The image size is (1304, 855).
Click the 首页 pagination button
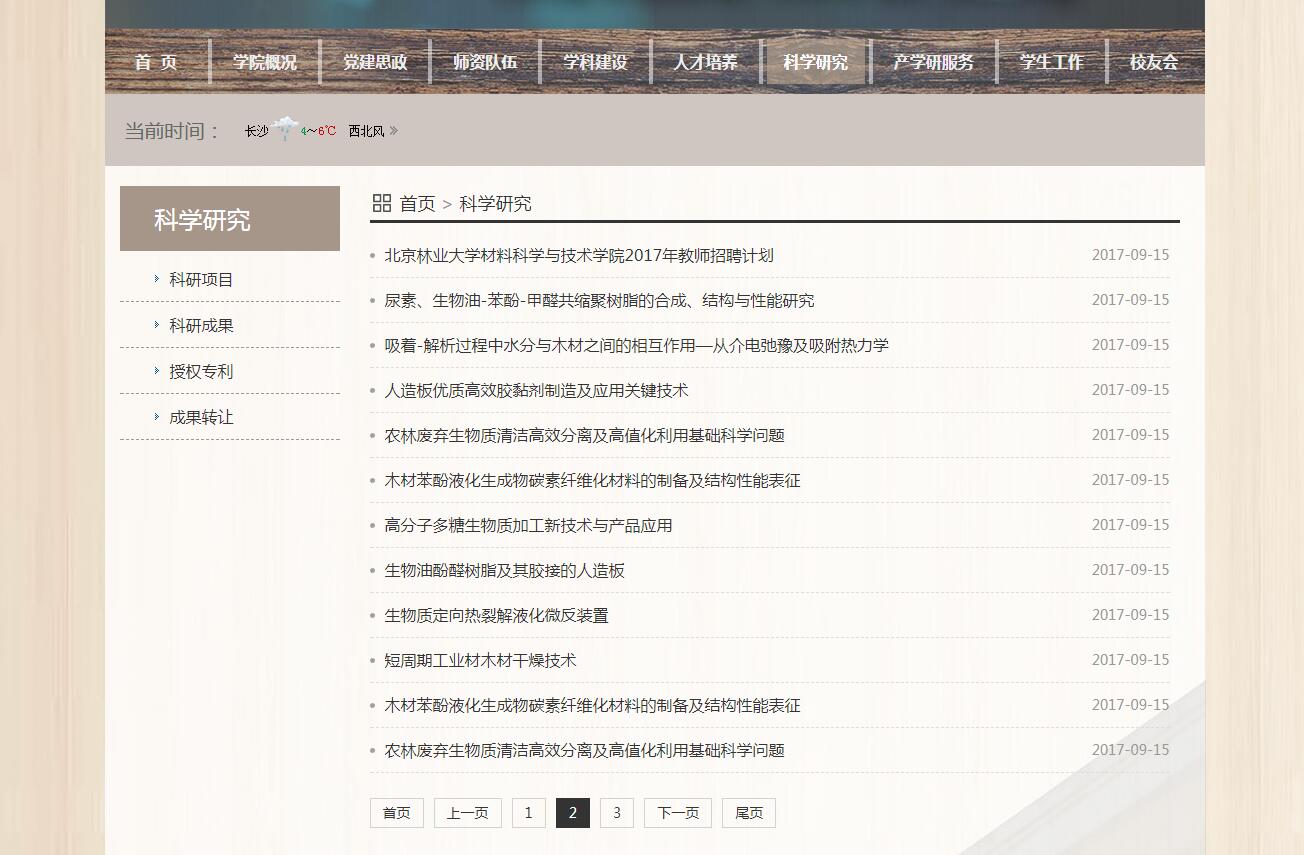[397, 813]
